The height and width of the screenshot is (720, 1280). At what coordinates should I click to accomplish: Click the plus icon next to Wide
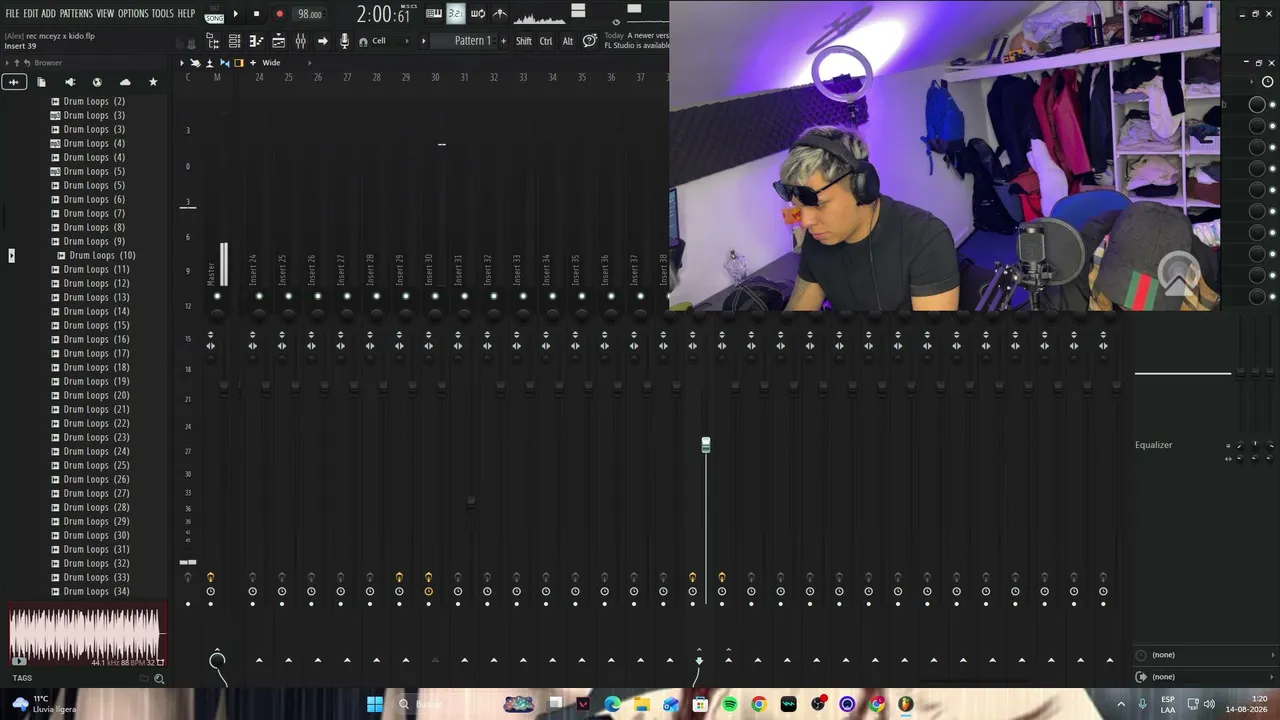coord(253,63)
